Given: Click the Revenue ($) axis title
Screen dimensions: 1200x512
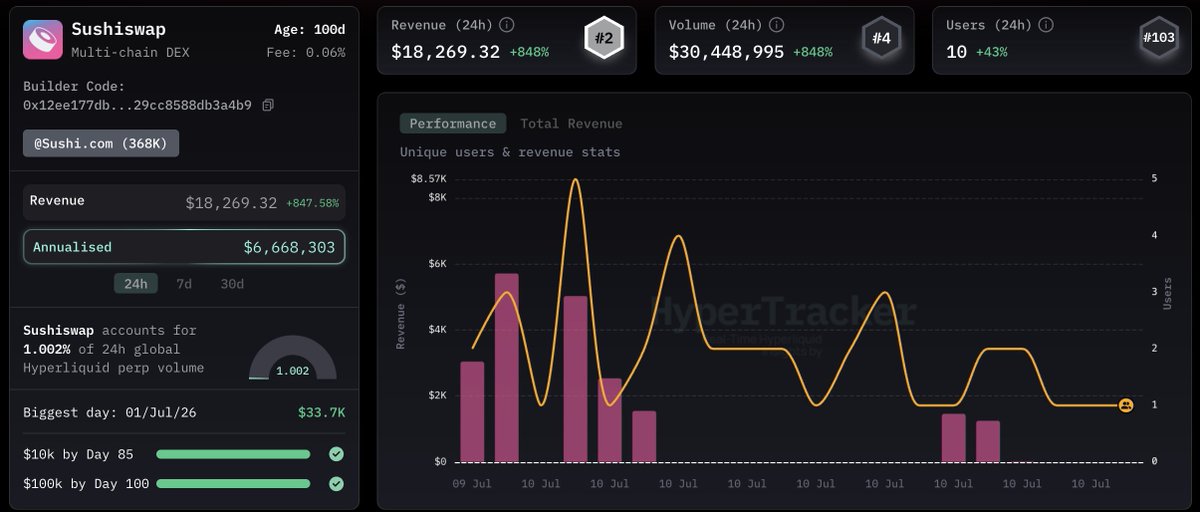Looking at the screenshot, I should coord(402,314).
